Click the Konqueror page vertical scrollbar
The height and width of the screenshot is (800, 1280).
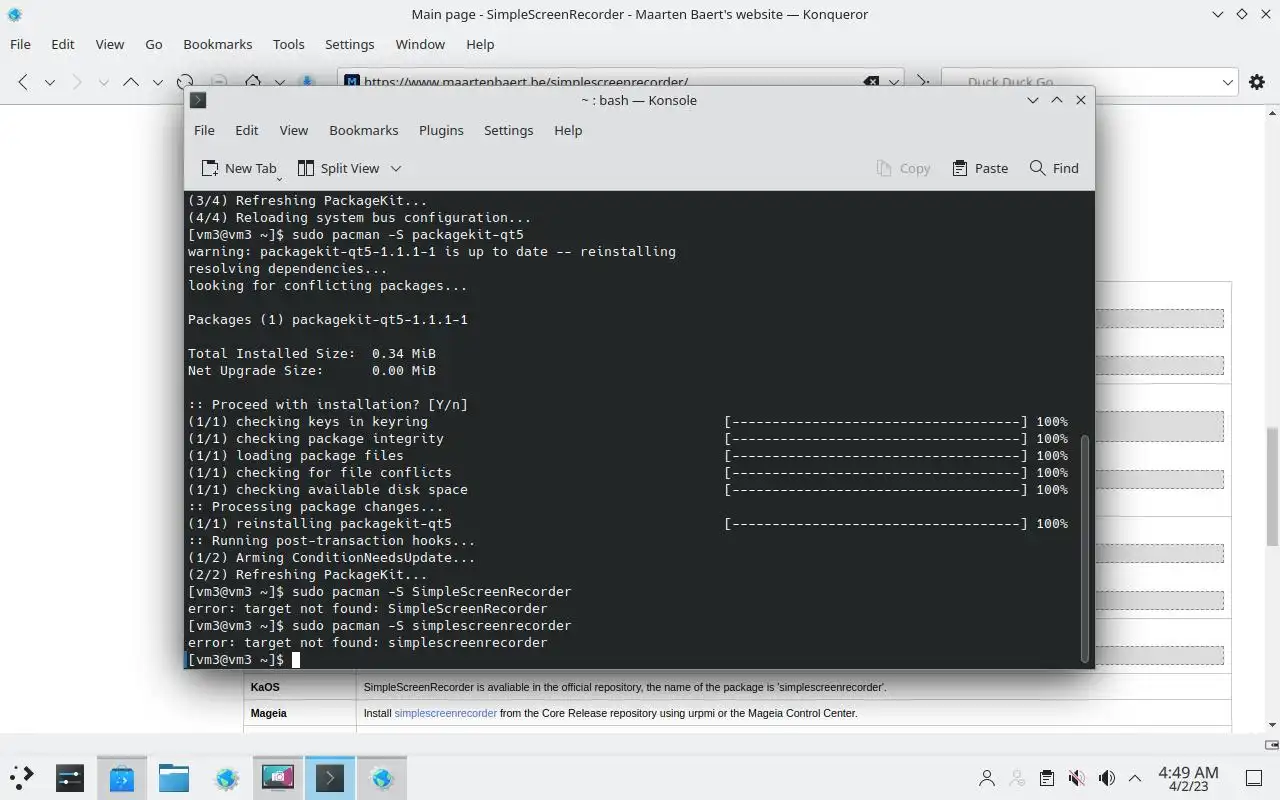tap(1272, 485)
